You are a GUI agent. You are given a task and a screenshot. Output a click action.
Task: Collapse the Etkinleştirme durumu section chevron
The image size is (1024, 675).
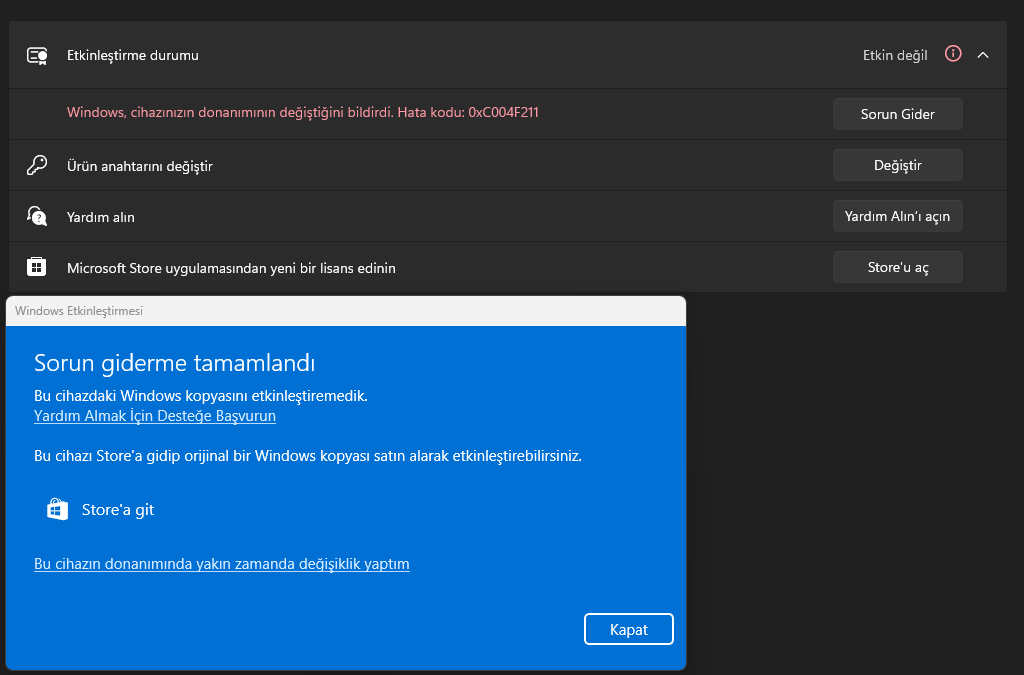[x=983, y=55]
